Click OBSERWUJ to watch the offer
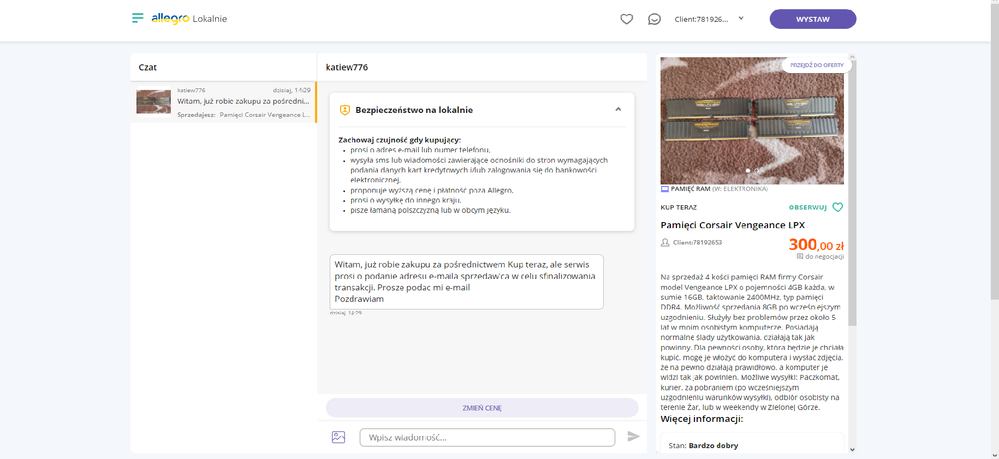This screenshot has height=459, width=999. [x=807, y=207]
